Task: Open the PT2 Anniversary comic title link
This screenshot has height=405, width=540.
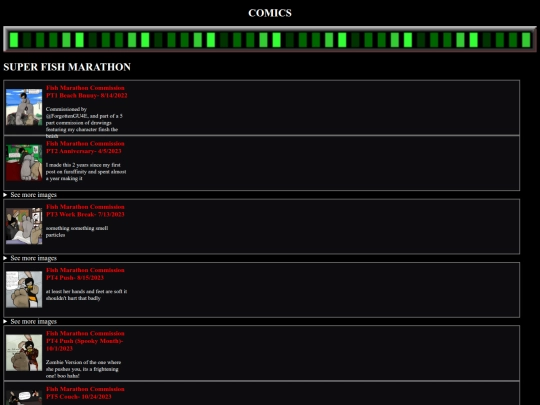Action: pos(85,147)
